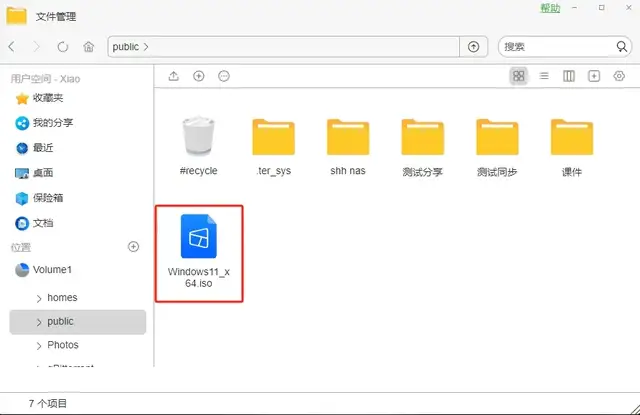Select the Windows11_x64.iso file
The height and width of the screenshot is (415, 640).
click(199, 252)
